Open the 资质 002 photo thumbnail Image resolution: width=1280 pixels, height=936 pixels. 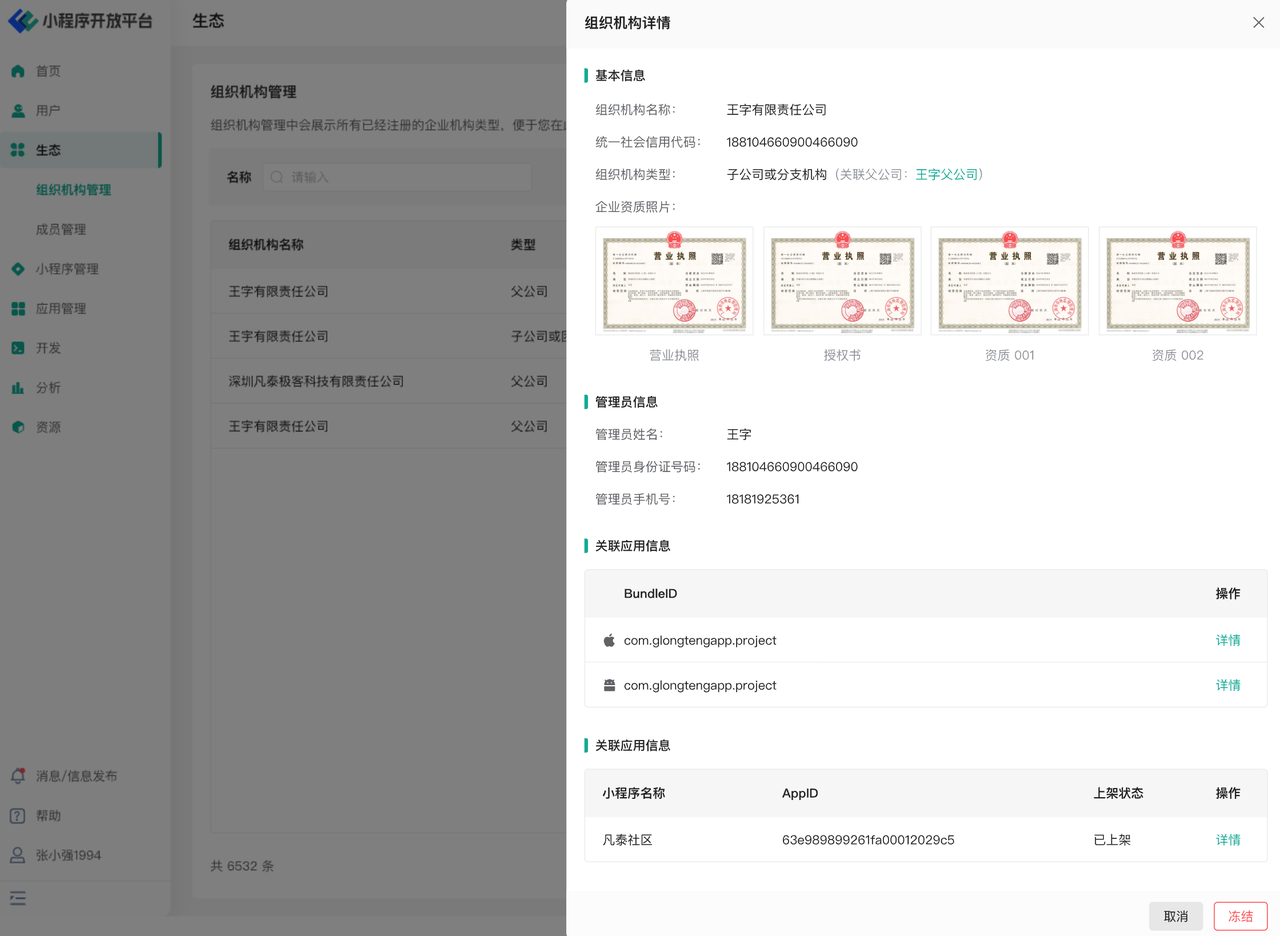[1177, 281]
